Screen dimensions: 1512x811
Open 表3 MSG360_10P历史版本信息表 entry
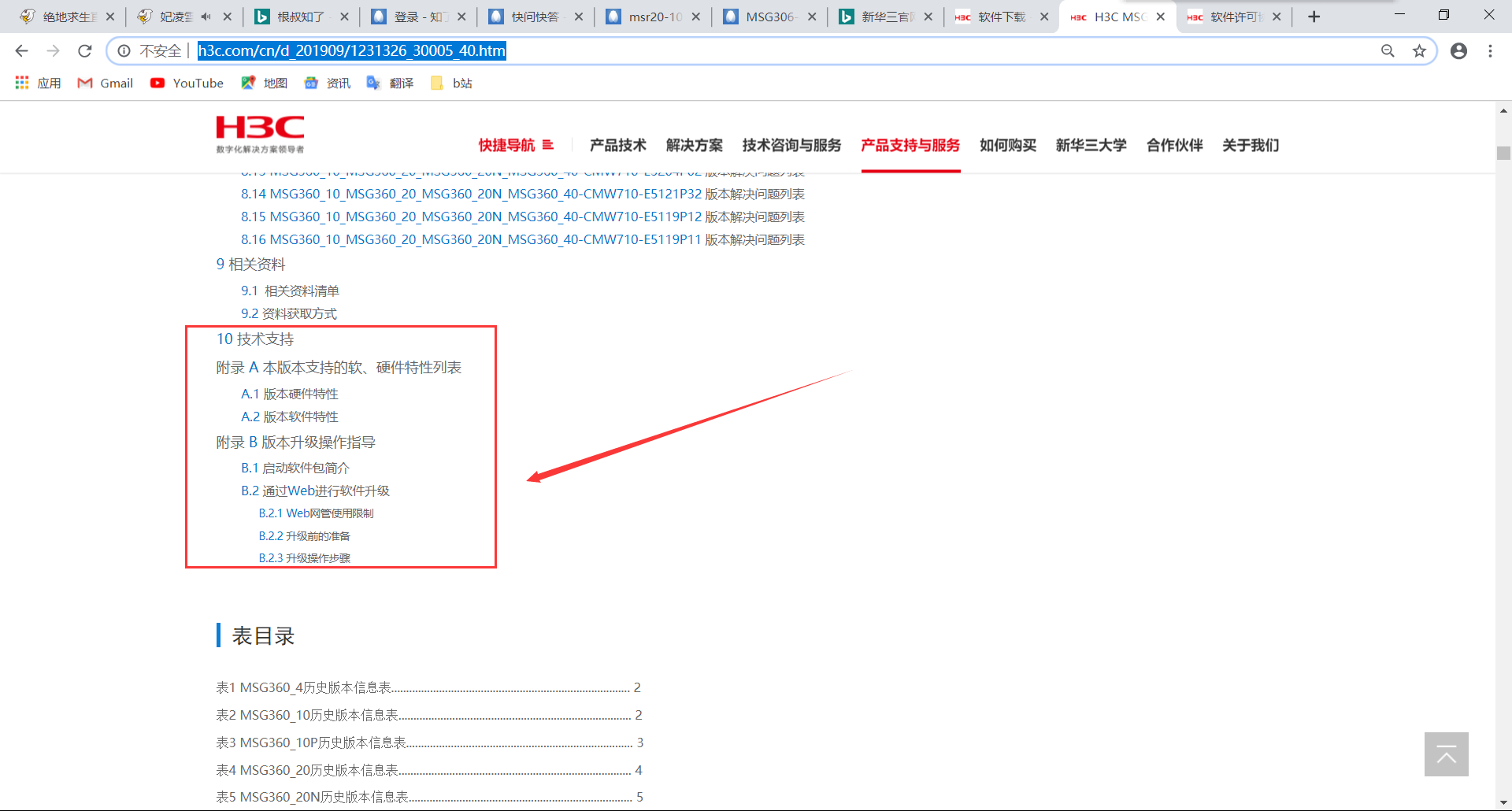(x=430, y=742)
